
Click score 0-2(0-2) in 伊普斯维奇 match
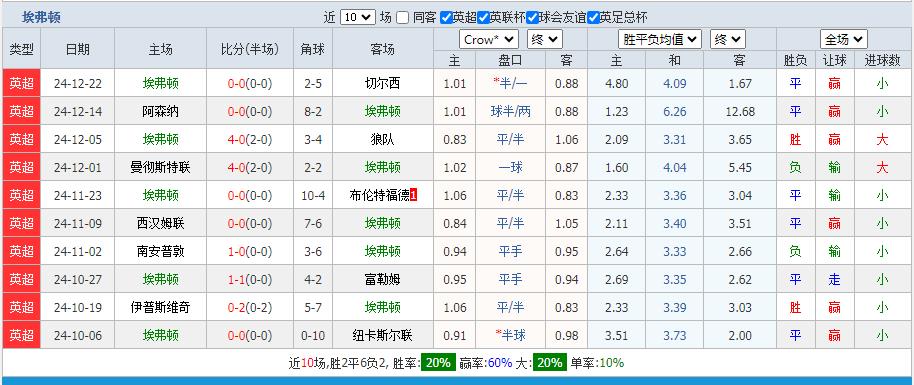pos(250,307)
